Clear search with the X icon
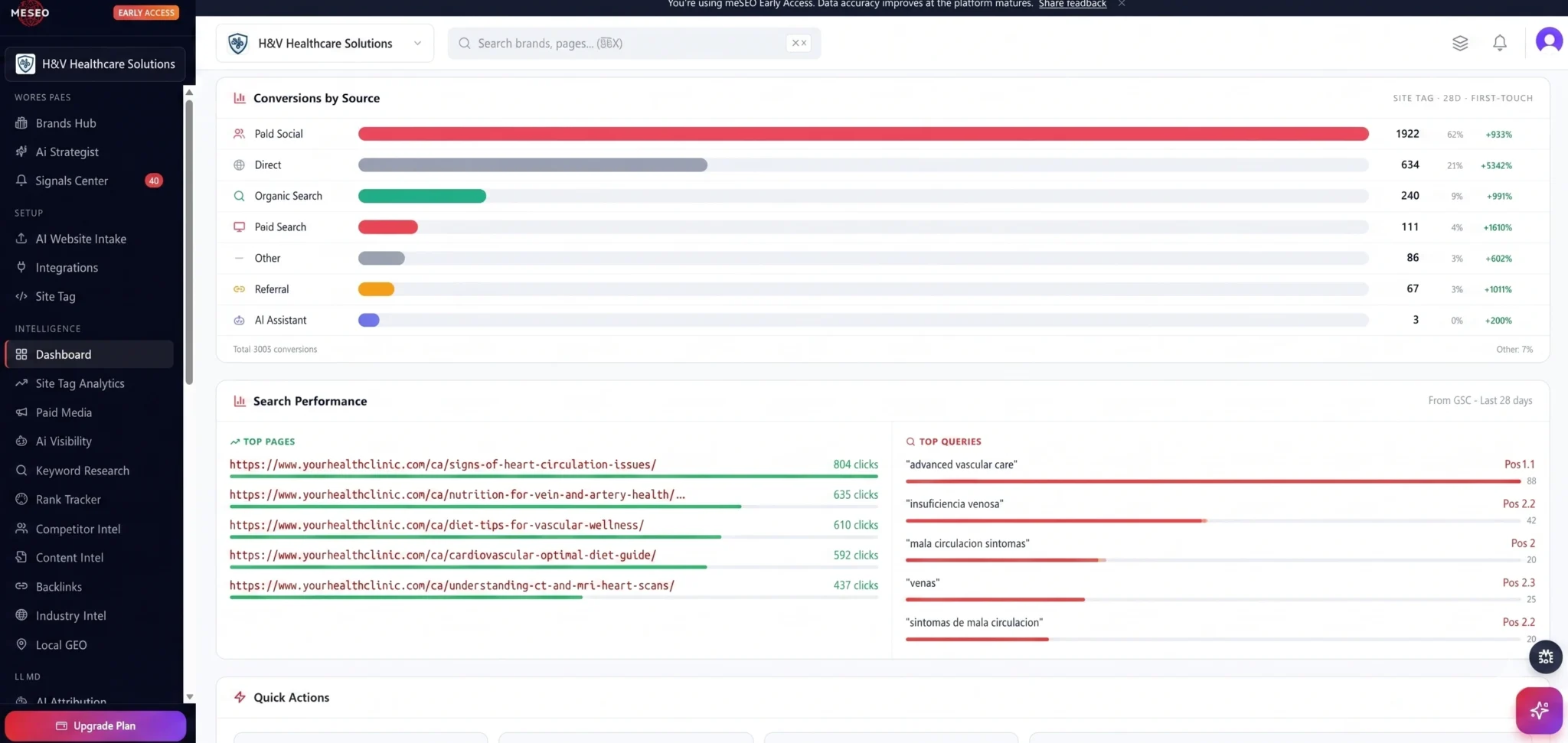Screen dimensions: 1568x743 click(799, 44)
